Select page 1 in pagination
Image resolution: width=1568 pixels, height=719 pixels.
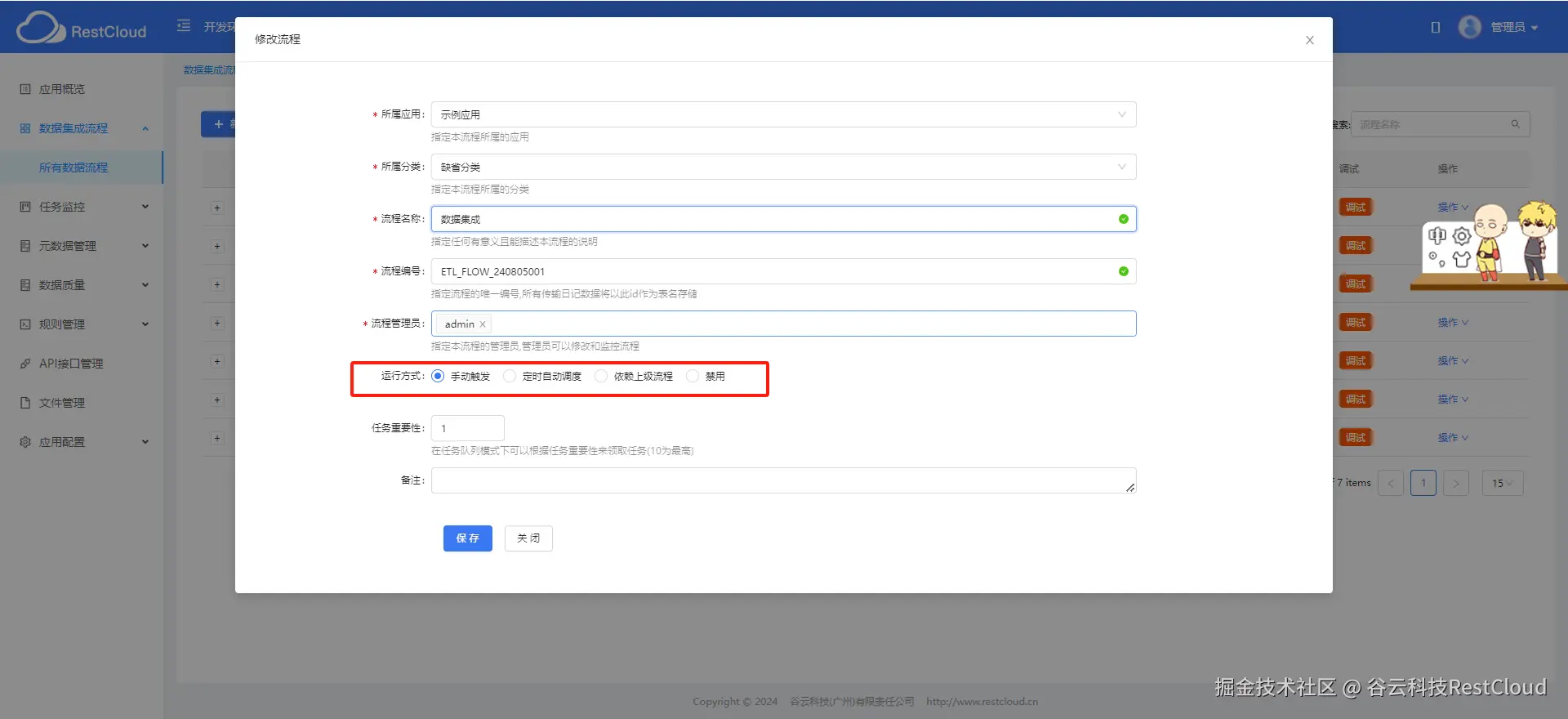coord(1423,483)
